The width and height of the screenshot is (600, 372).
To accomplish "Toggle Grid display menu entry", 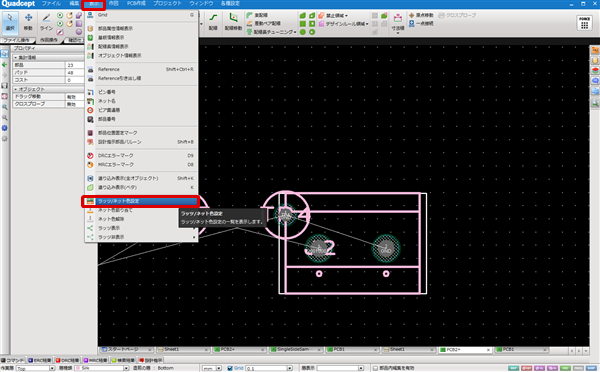I will (x=141, y=15).
